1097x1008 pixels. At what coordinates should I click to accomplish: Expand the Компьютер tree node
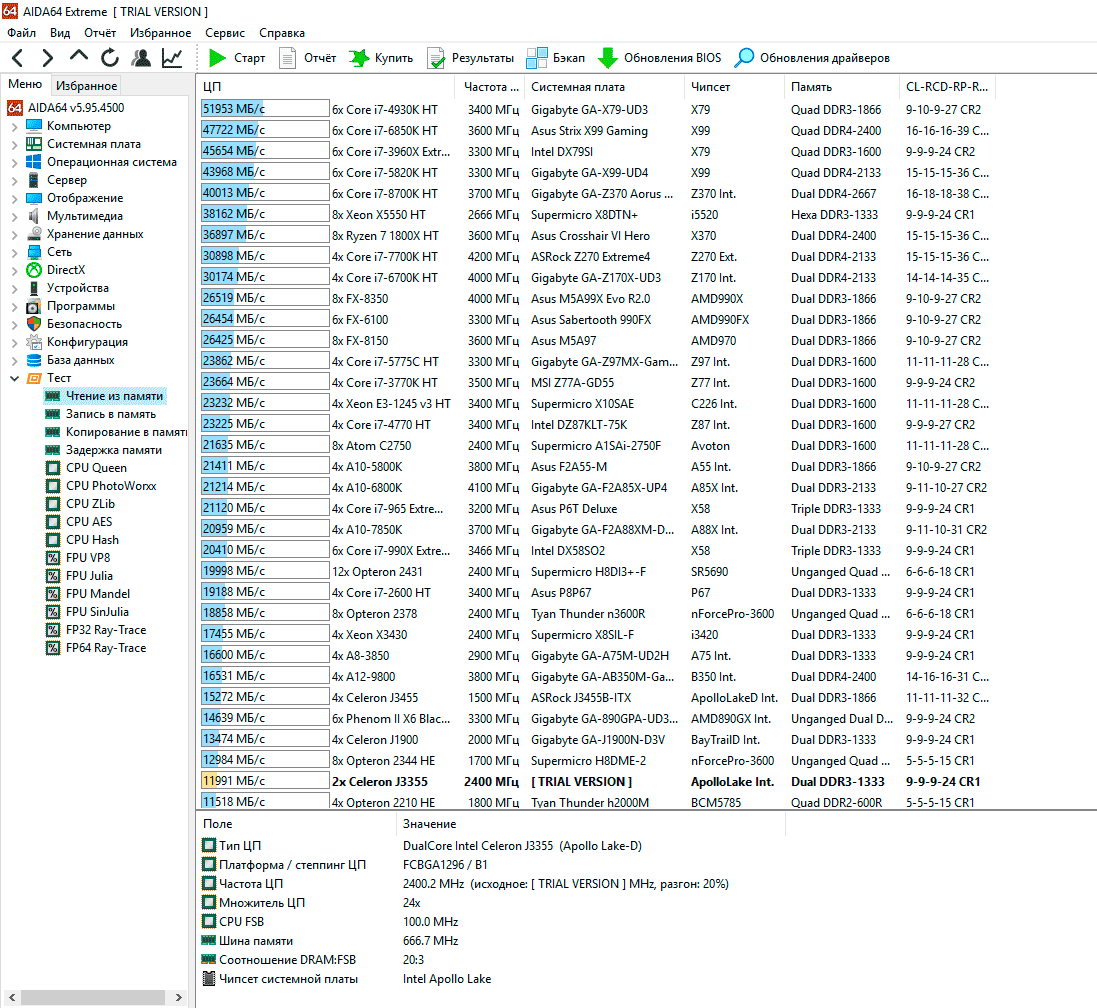(14, 126)
